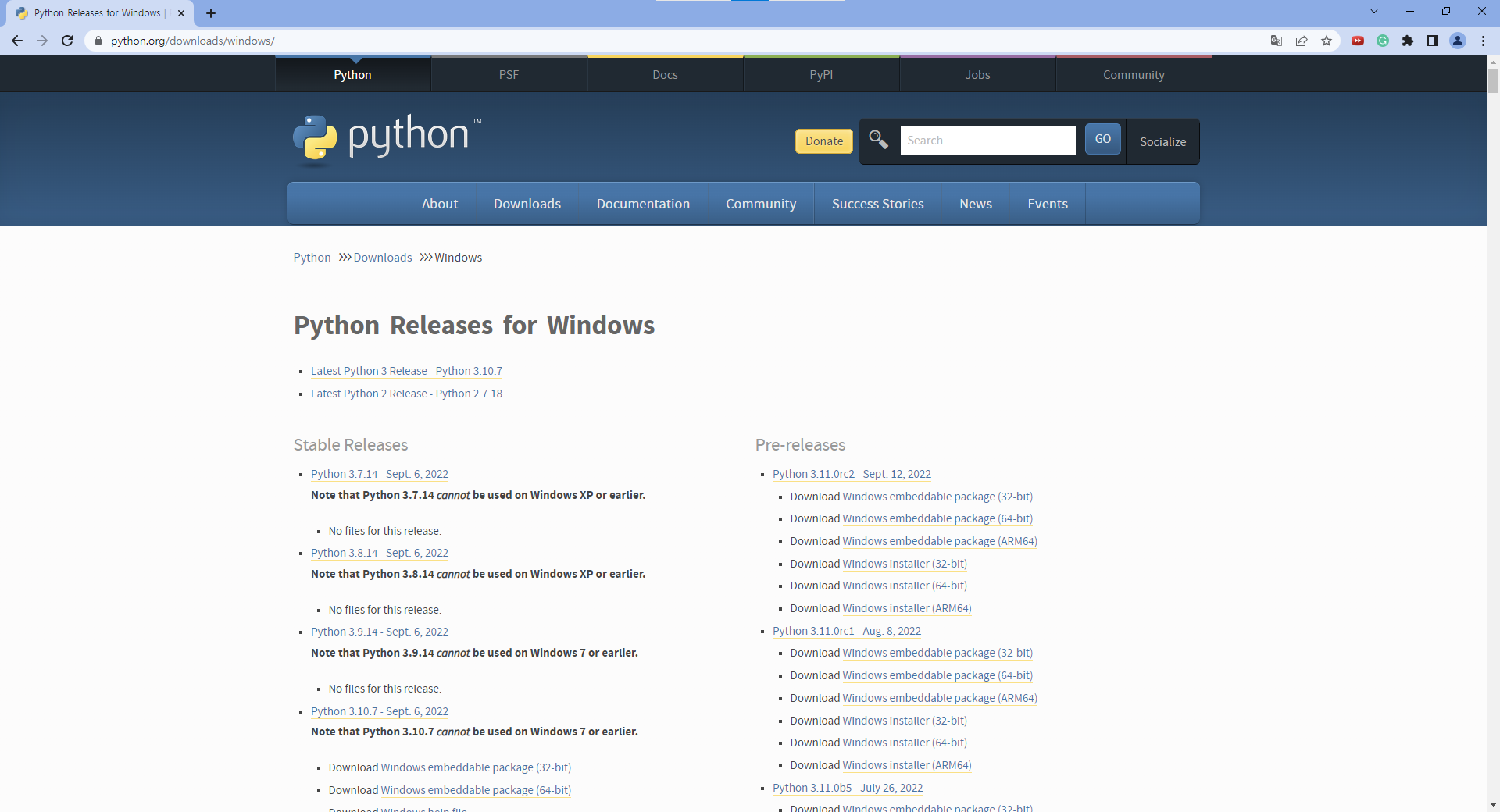Open the Chrome profile avatar

[1458, 41]
